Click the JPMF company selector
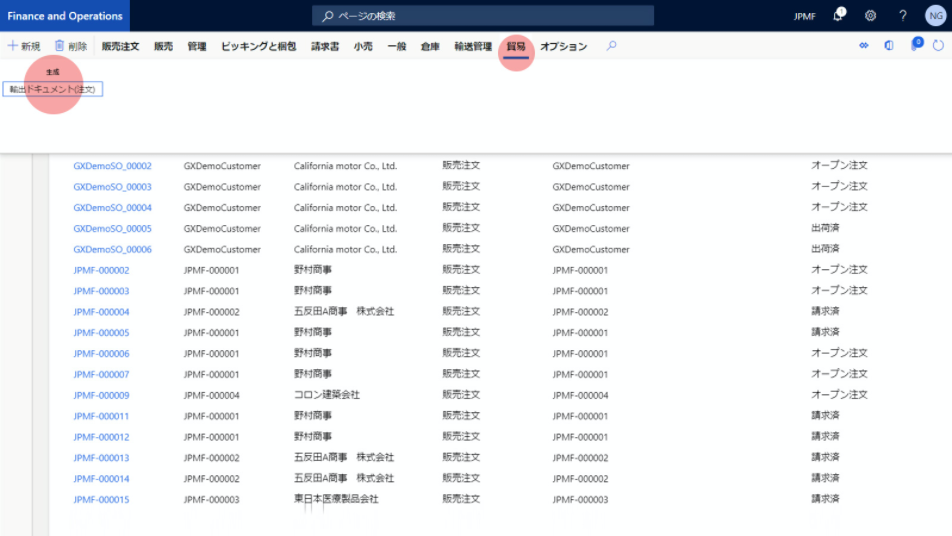 coord(804,16)
